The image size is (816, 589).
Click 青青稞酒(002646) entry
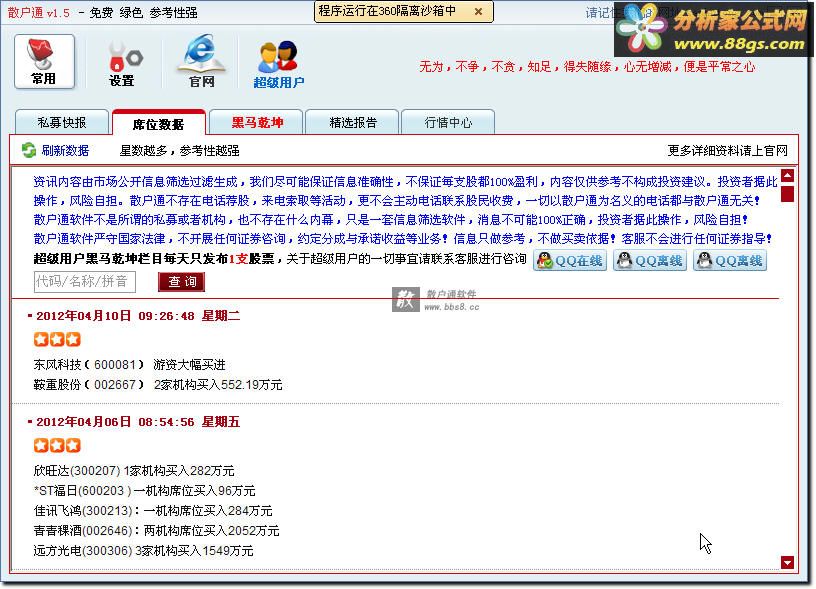pos(156,531)
